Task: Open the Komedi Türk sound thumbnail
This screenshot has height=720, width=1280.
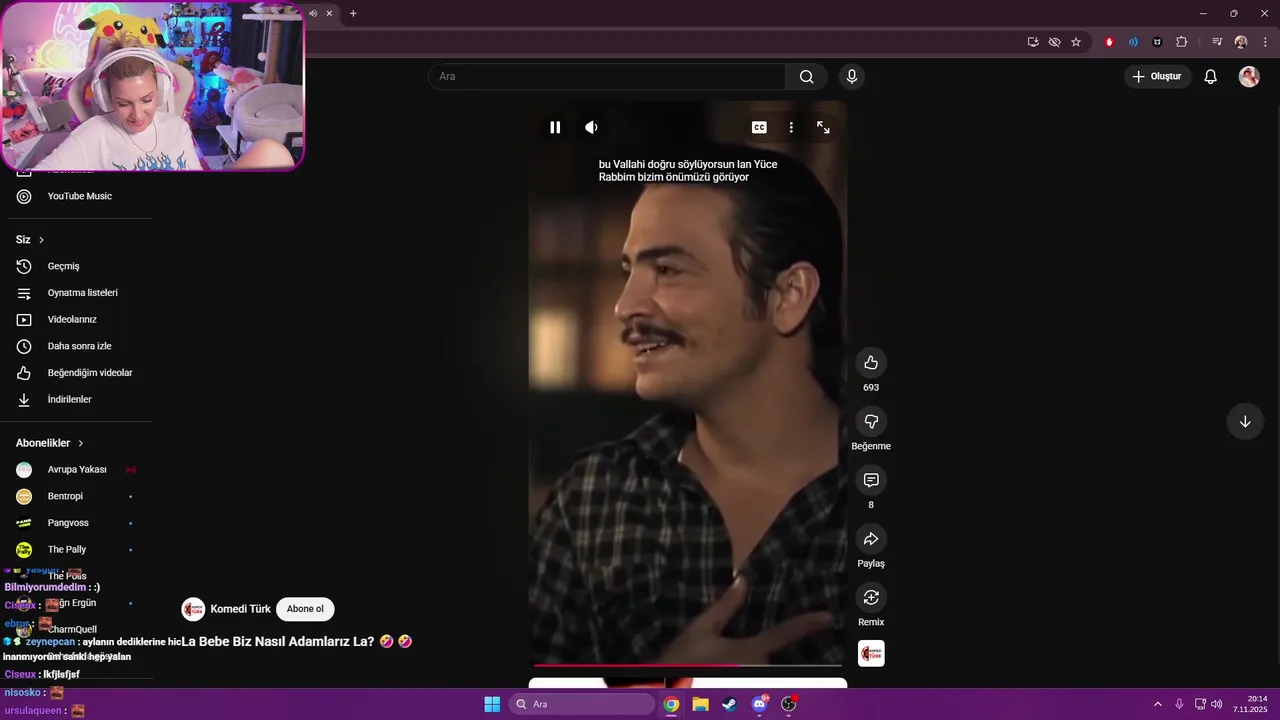Action: 871,654
